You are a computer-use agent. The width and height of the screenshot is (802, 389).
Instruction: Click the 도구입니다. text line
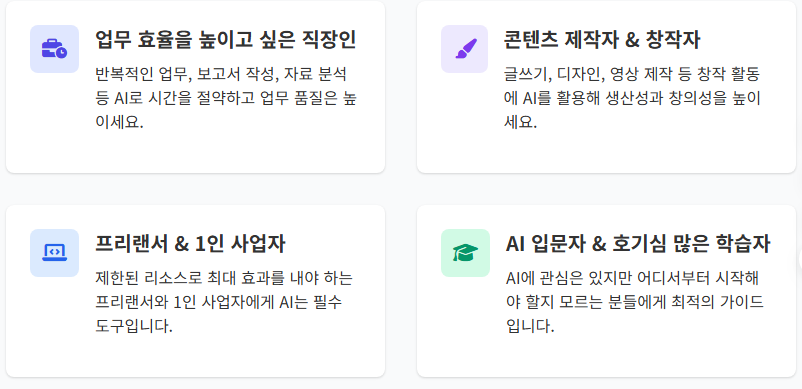(134, 326)
